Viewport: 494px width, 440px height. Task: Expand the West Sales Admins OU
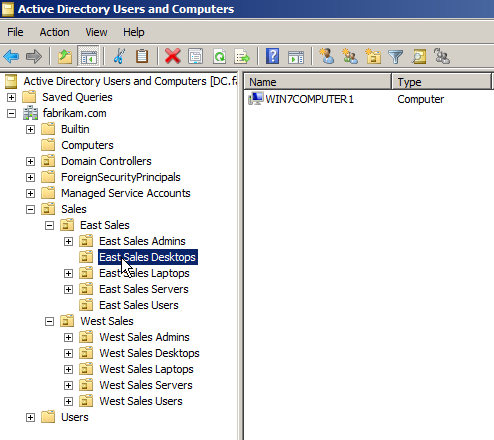click(68, 337)
